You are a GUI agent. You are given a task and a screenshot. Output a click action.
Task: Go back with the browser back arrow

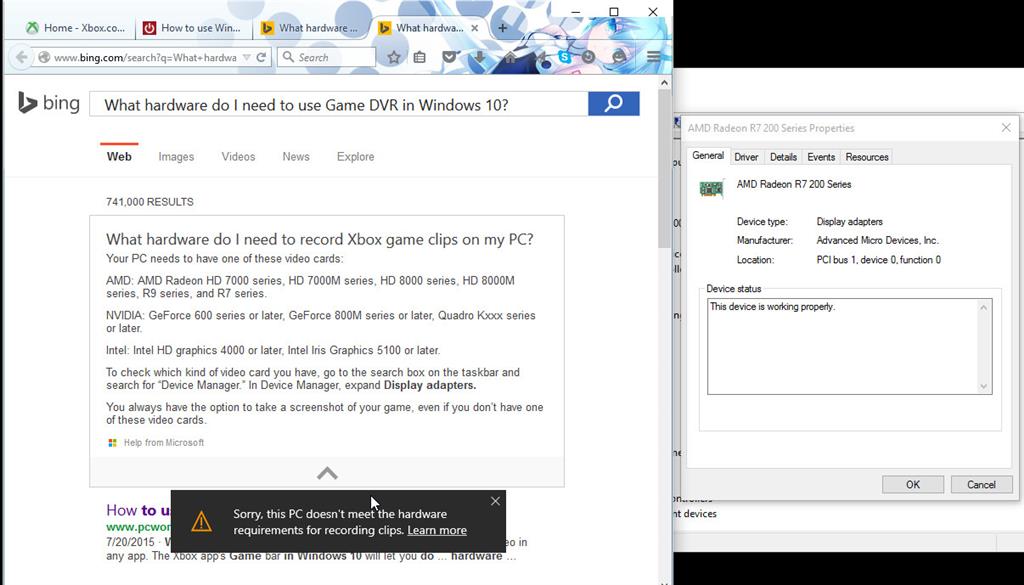tap(21, 57)
